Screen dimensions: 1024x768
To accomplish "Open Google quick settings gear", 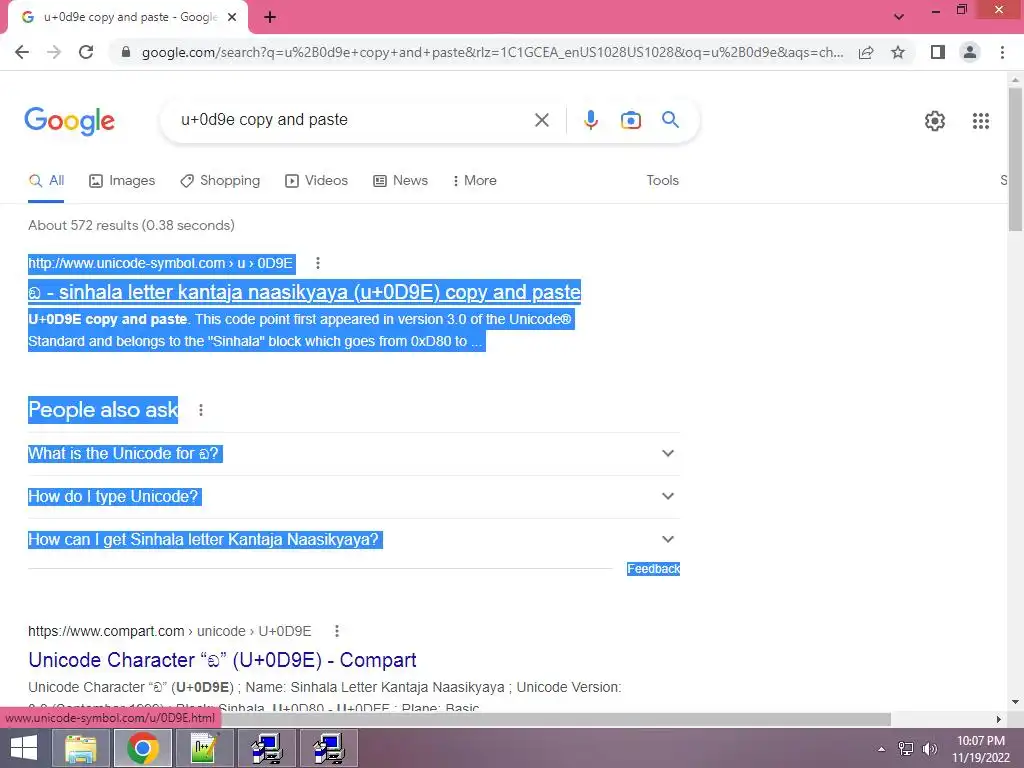I will pyautogui.click(x=935, y=121).
